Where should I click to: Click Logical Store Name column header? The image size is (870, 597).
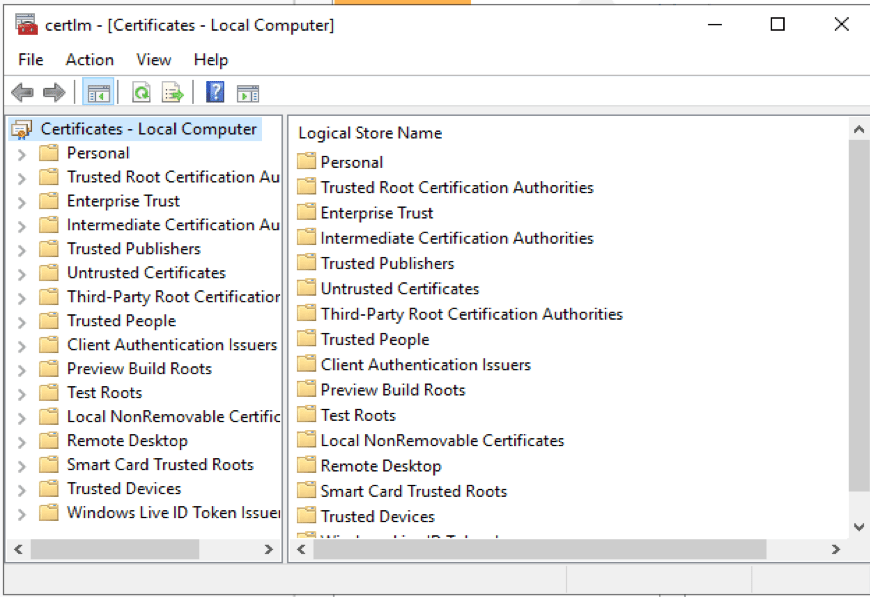click(370, 133)
